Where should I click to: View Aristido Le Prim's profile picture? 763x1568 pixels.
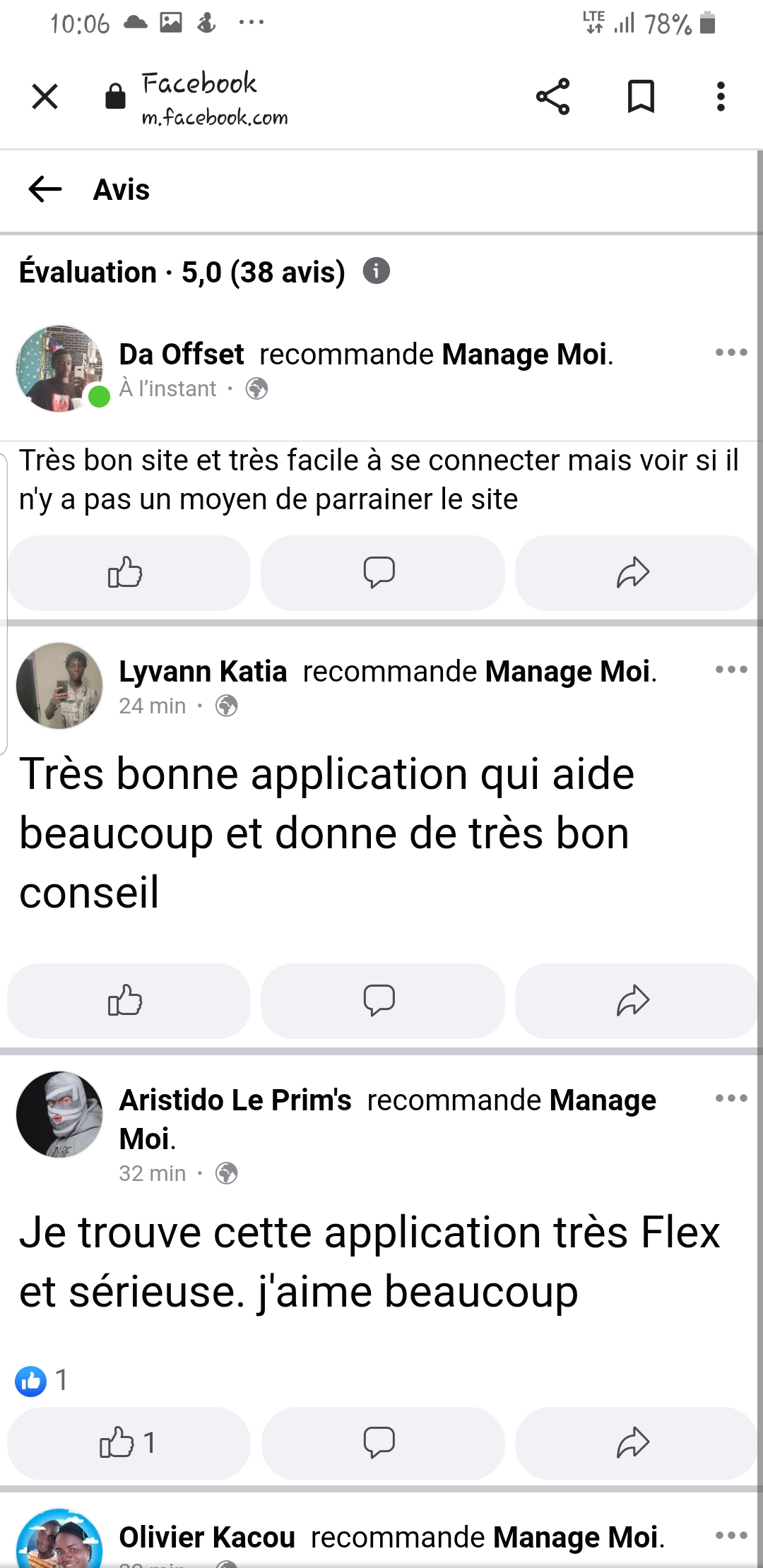tap(59, 1114)
